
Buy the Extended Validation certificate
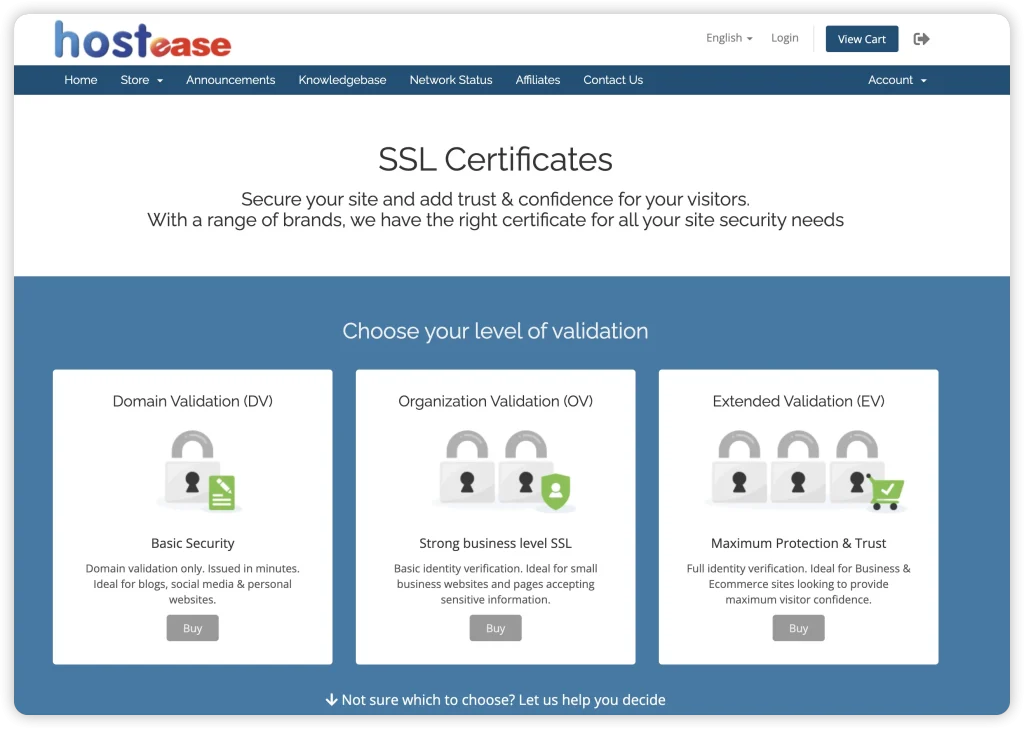click(x=798, y=628)
